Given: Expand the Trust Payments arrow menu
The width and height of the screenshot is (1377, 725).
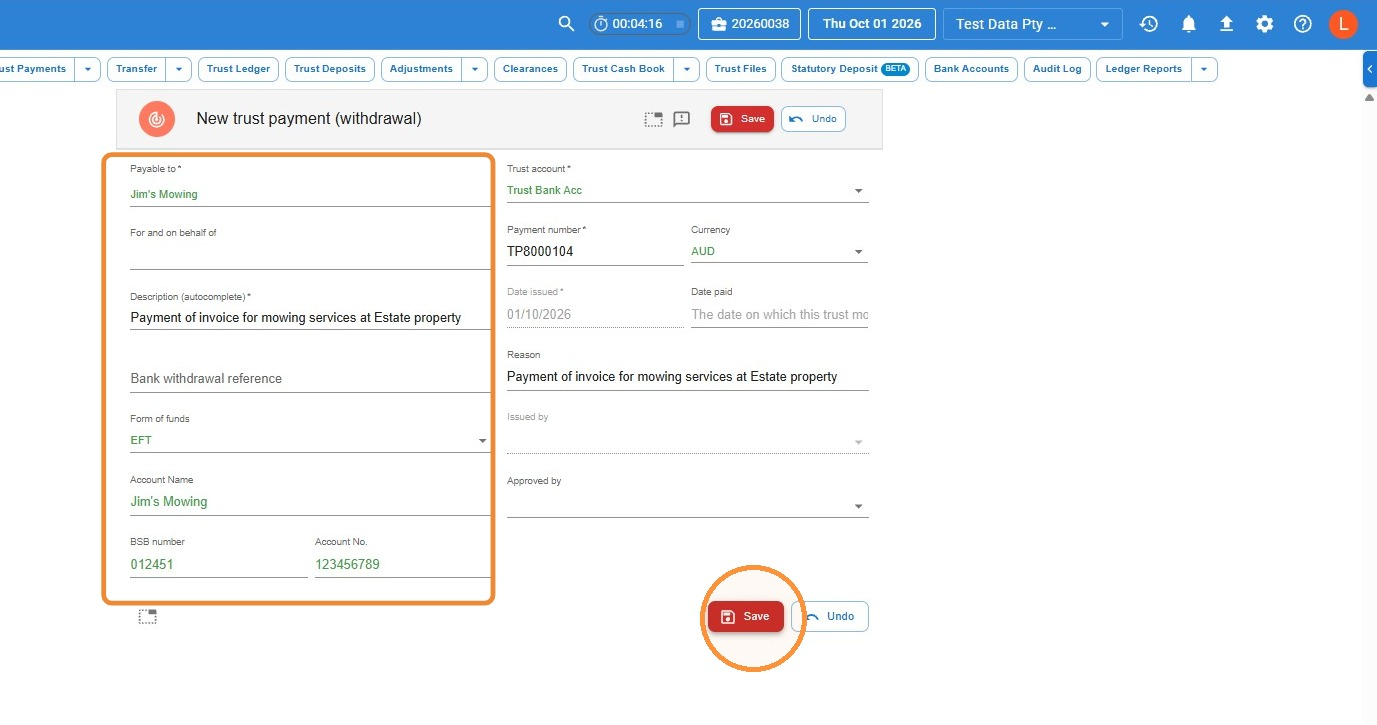Looking at the screenshot, I should pyautogui.click(x=88, y=69).
